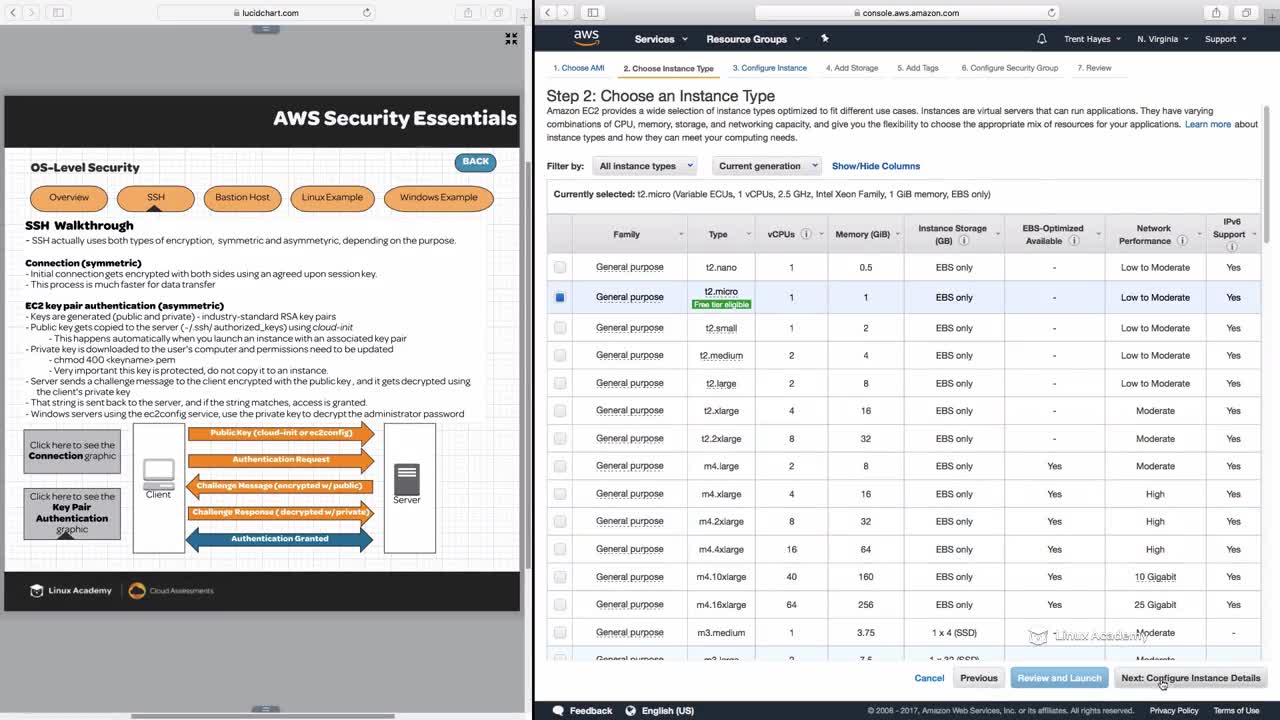This screenshot has height=720, width=1280.
Task: Go forward in the lucidchart.com Safari window
Action: 30,13
